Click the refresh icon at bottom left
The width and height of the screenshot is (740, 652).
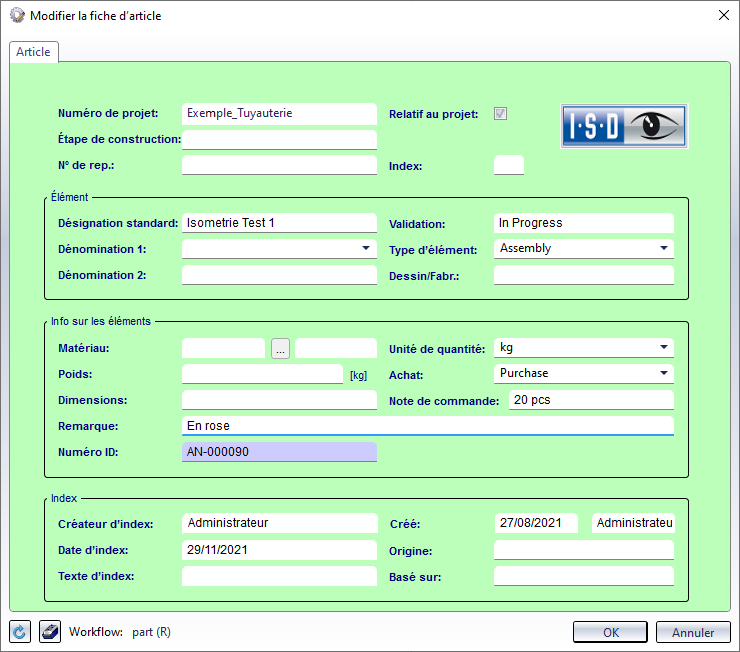tap(20, 632)
